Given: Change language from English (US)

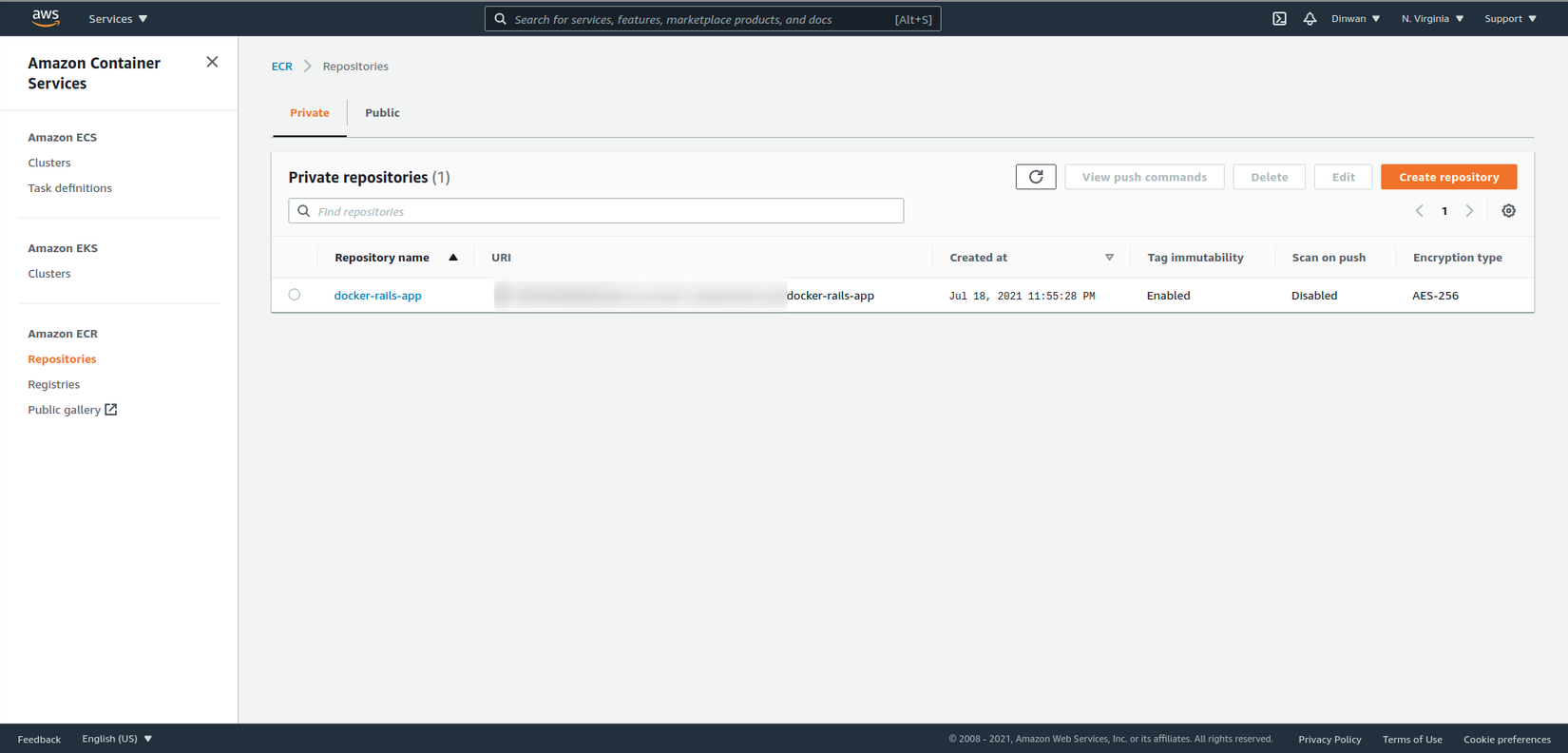Looking at the screenshot, I should 117,739.
